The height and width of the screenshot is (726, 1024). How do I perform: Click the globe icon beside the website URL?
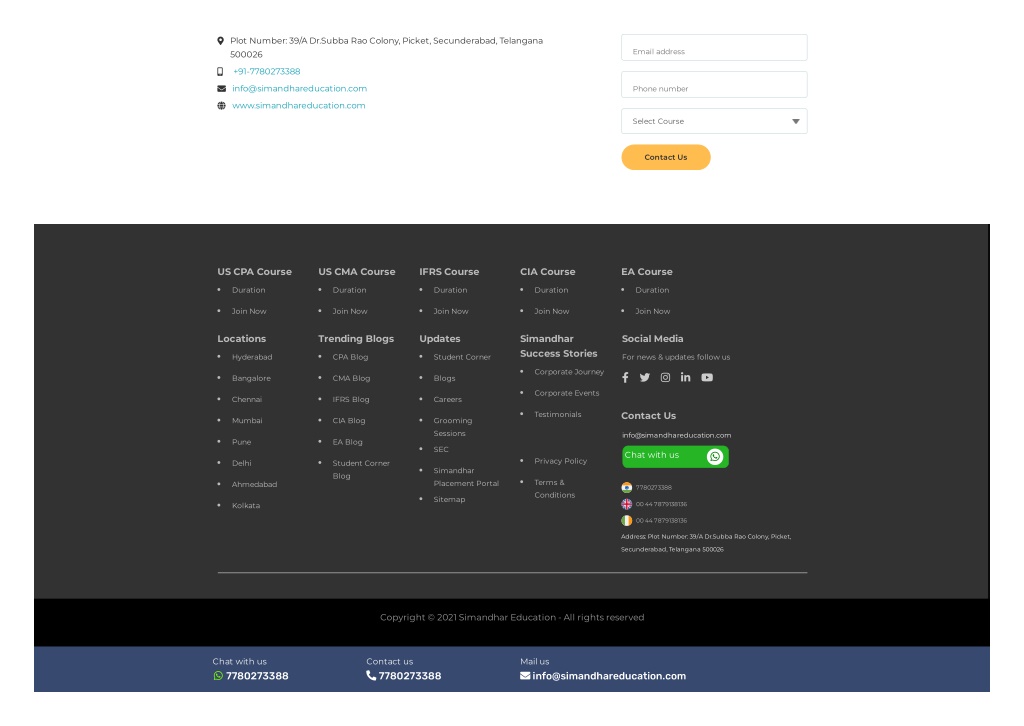221,105
